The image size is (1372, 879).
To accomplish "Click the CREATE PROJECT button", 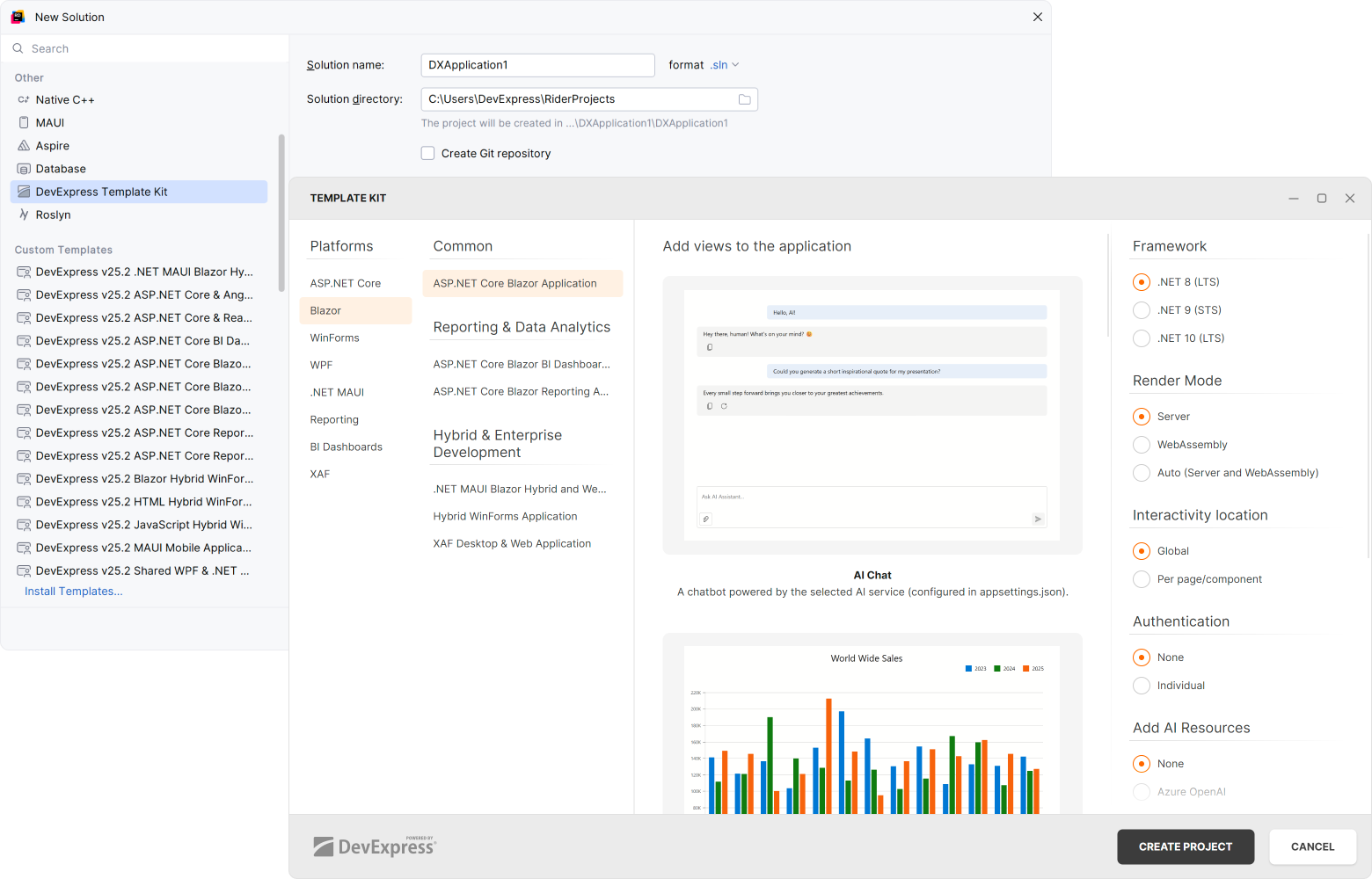I will pyautogui.click(x=1185, y=846).
